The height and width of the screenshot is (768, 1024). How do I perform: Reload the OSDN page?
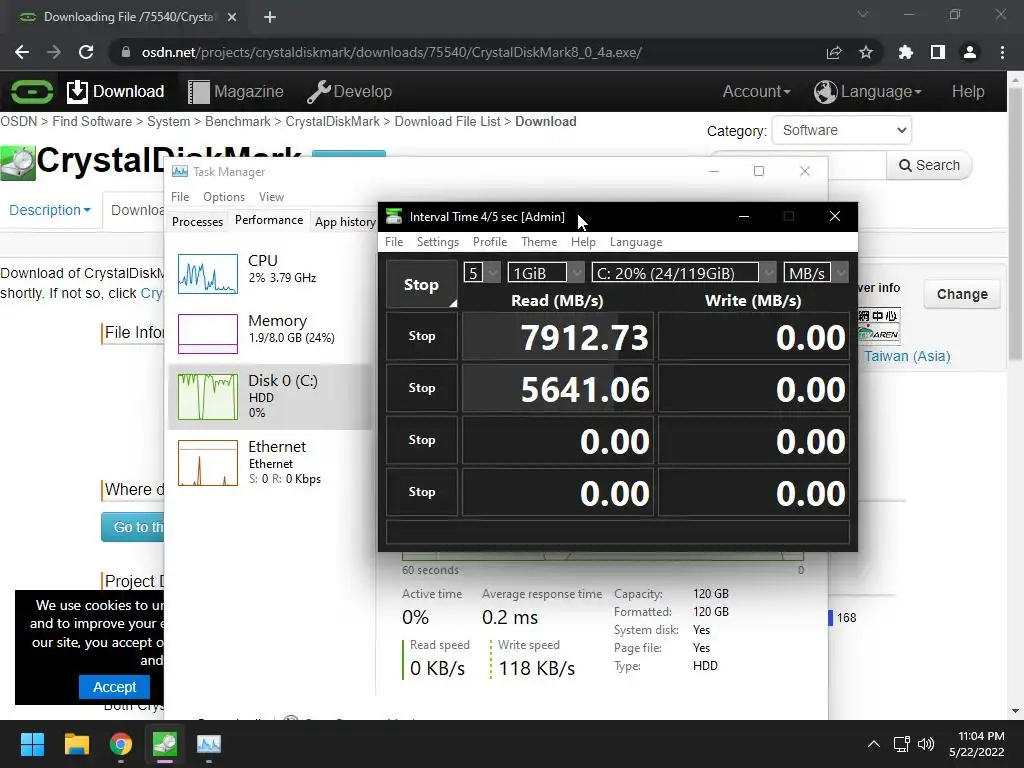click(86, 52)
